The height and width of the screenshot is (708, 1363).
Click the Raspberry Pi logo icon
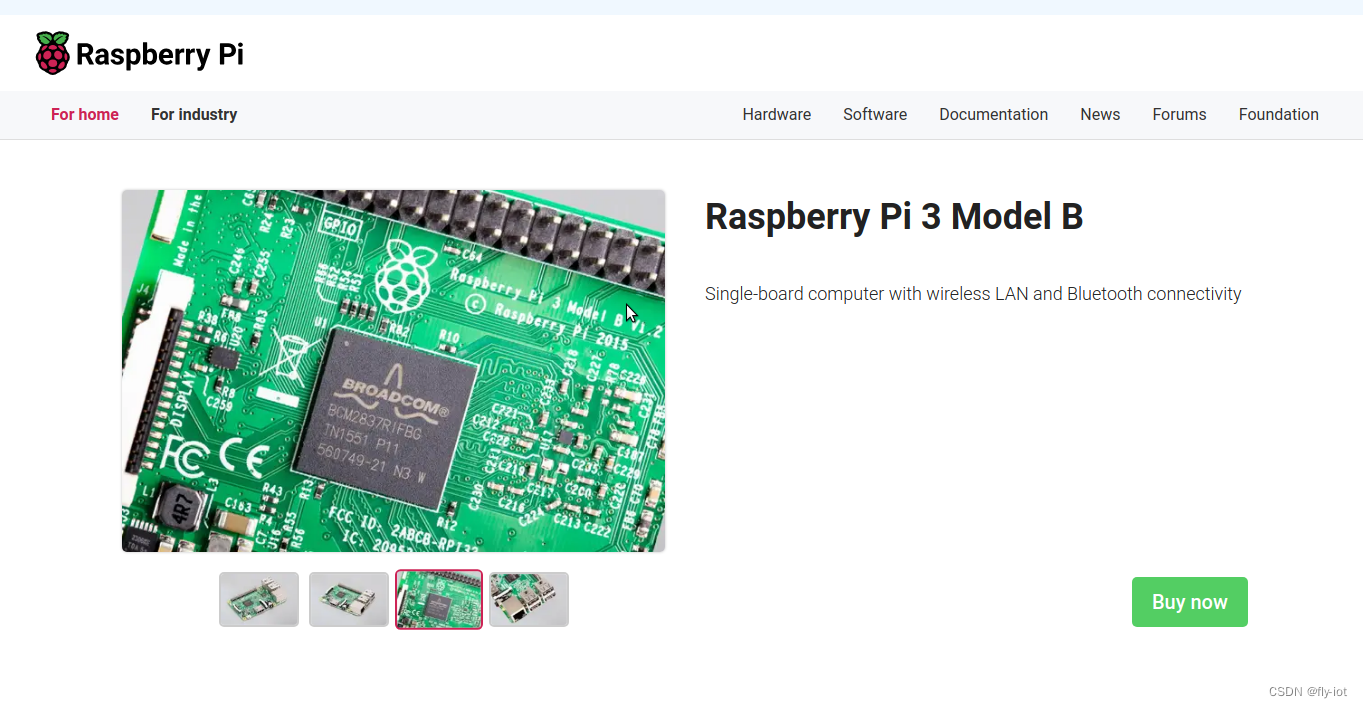point(53,53)
